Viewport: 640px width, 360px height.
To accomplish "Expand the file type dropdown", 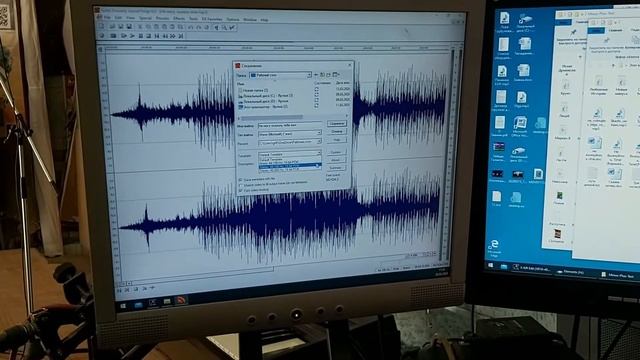I will tap(319, 132).
